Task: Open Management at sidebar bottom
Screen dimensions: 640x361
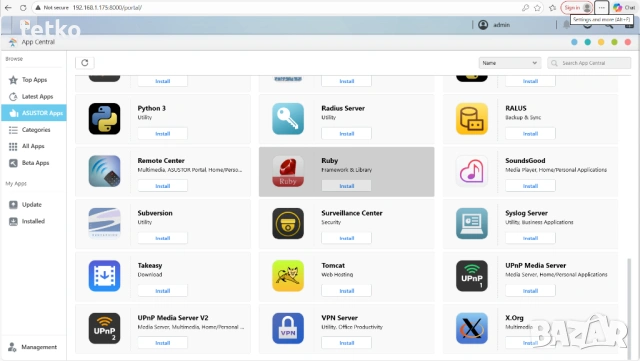Action: (x=33, y=347)
